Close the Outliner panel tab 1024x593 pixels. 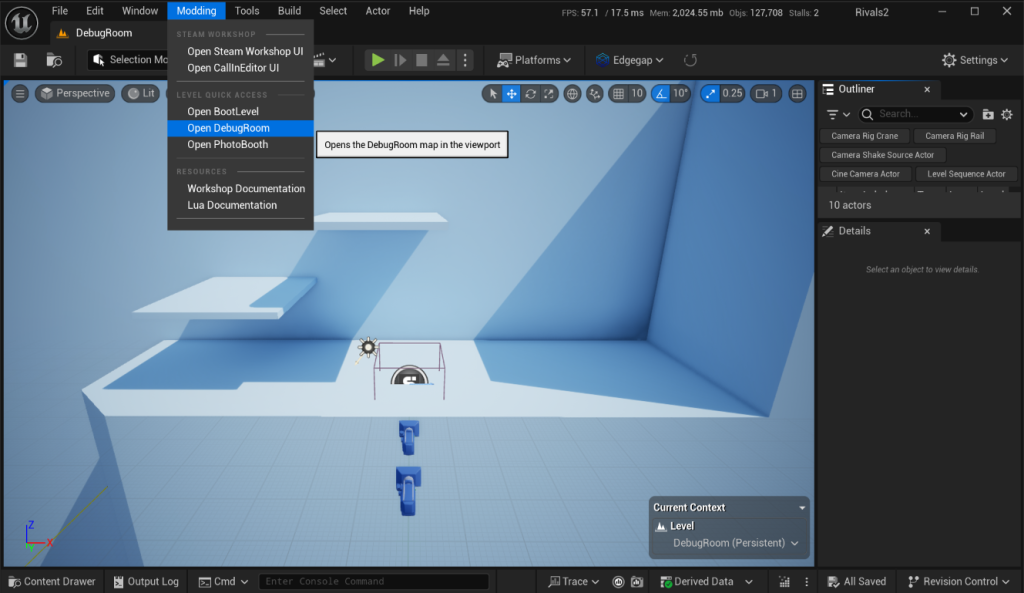[x=927, y=89]
